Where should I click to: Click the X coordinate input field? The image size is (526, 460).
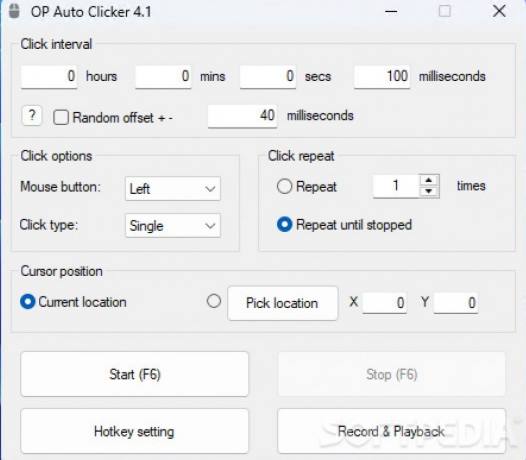[x=385, y=303]
